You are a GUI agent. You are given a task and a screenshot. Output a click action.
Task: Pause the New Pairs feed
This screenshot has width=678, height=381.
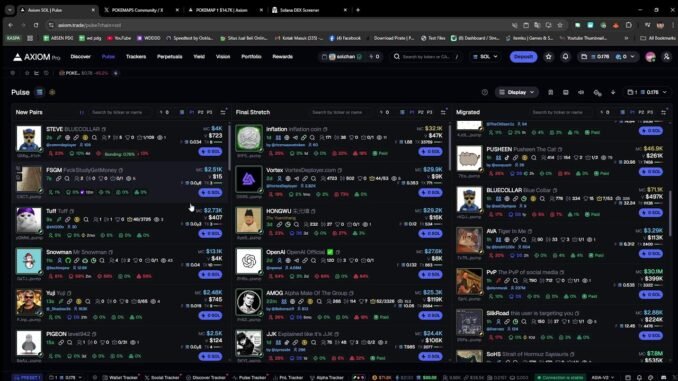pos(81,112)
